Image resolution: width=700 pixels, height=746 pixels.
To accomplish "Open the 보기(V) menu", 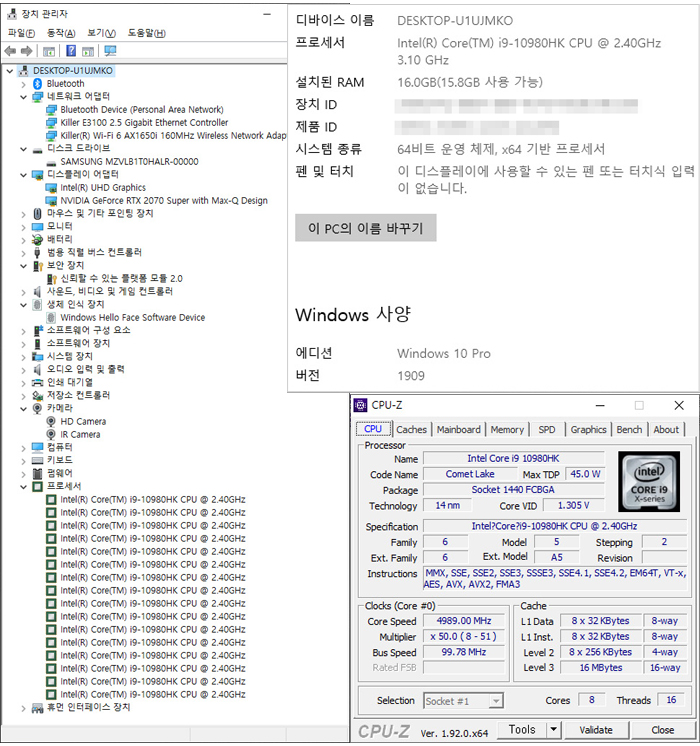I will coord(101,33).
